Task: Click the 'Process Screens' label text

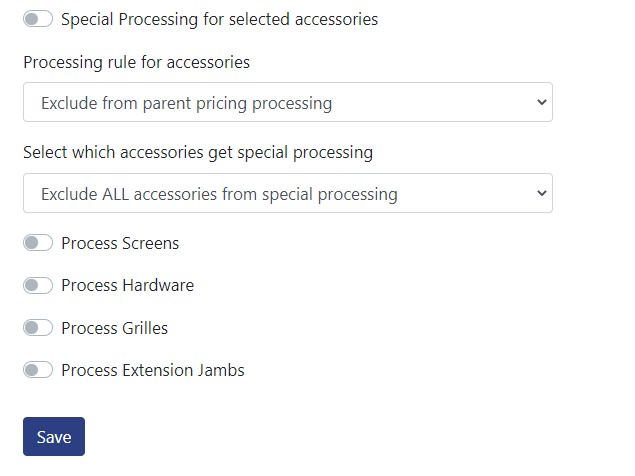Action: pyautogui.click(x=120, y=243)
